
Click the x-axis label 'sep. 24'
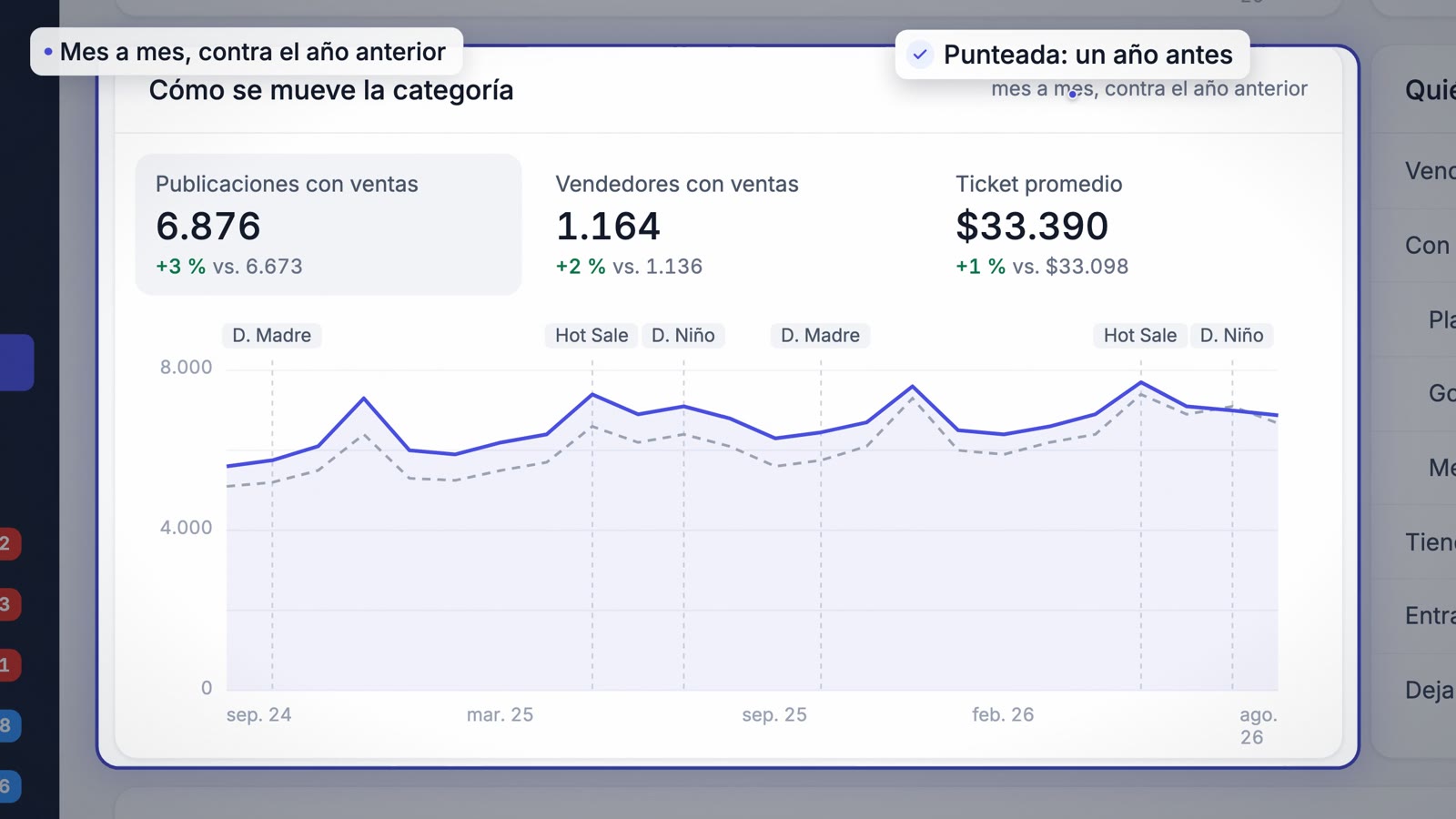[259, 714]
